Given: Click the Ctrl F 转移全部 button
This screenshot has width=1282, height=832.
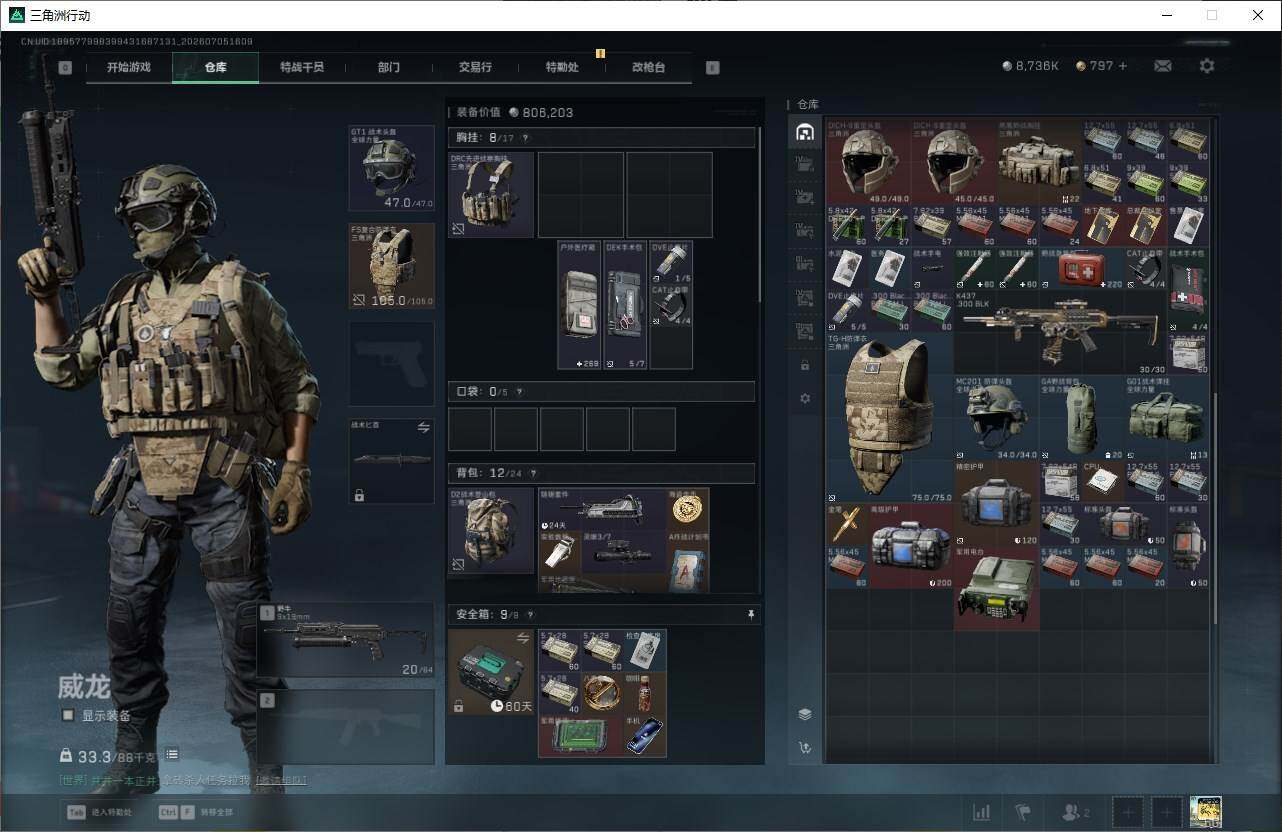Looking at the screenshot, I should (195, 812).
